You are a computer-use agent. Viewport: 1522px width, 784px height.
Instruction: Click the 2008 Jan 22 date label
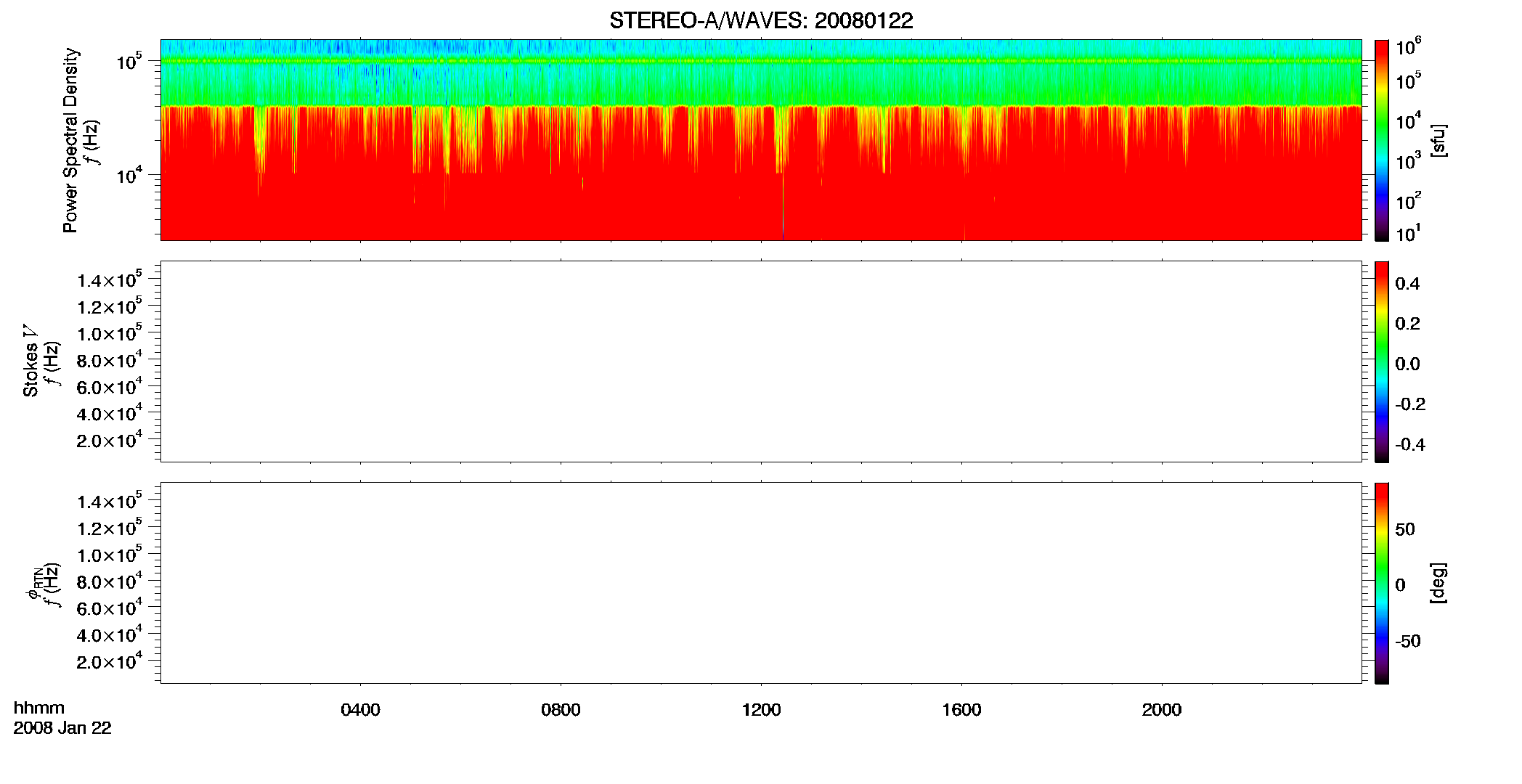(x=62, y=728)
